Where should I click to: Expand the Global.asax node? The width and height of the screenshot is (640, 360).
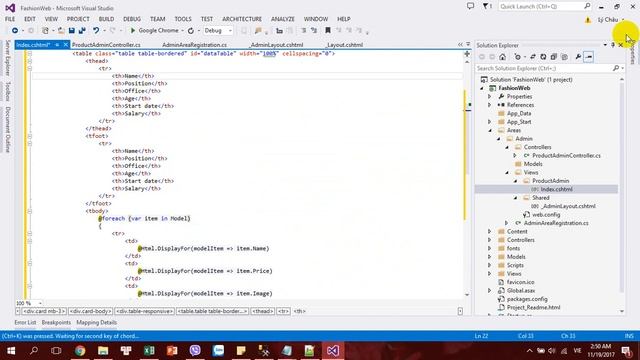tap(489, 291)
